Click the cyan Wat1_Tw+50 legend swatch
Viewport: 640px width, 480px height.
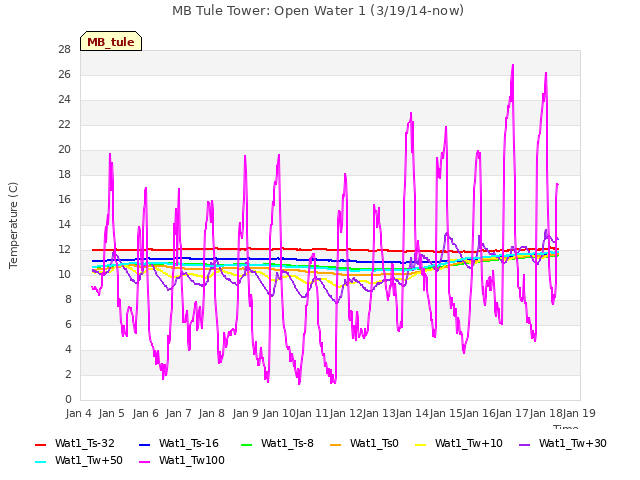41,462
